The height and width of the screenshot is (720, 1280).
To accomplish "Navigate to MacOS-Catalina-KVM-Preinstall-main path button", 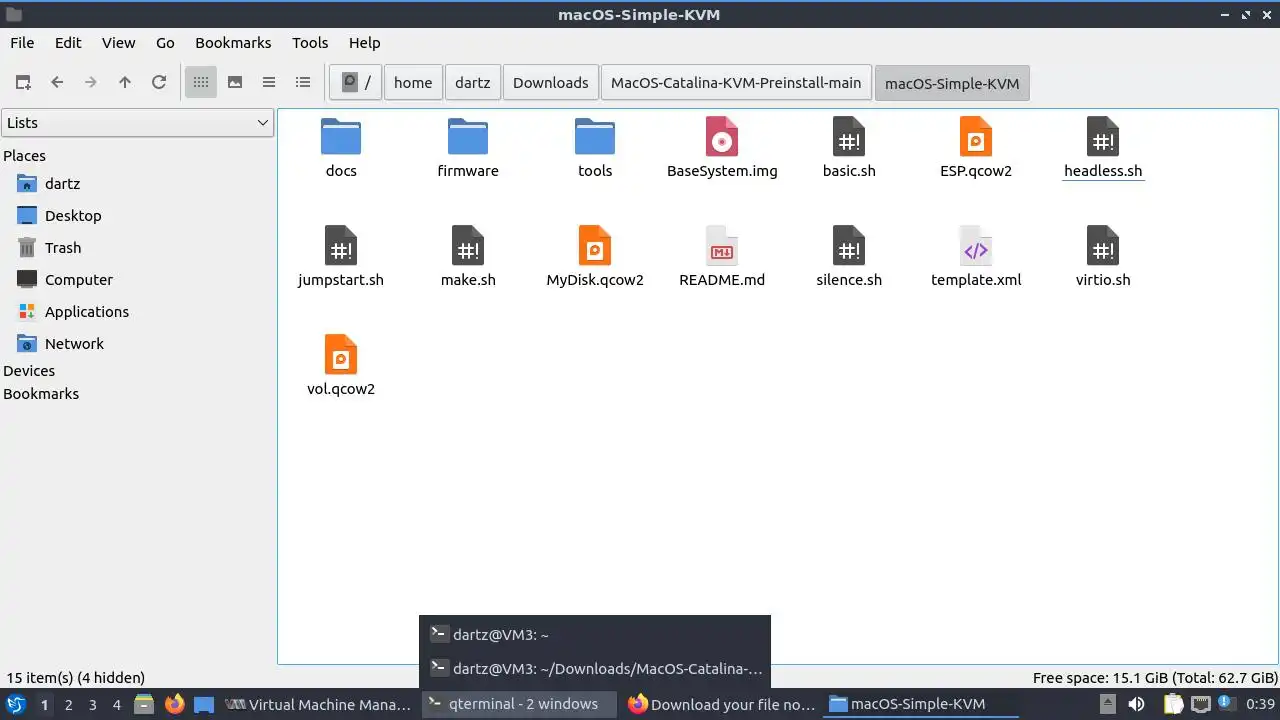I will point(736,83).
